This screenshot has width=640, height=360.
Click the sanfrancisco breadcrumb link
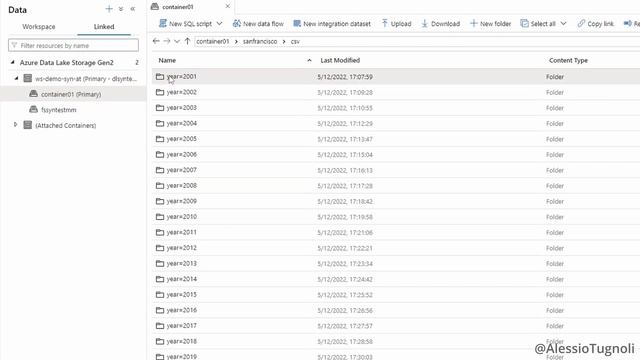260,41
